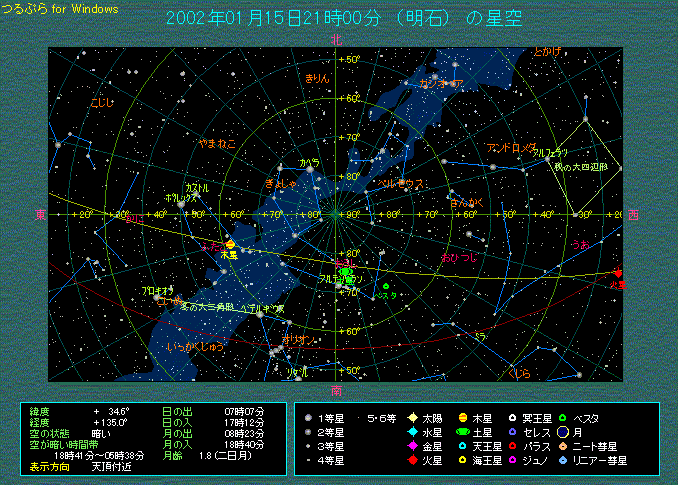Click the Venus (金星) magenta icon in the legend
678x485 pixels.
click(412, 446)
